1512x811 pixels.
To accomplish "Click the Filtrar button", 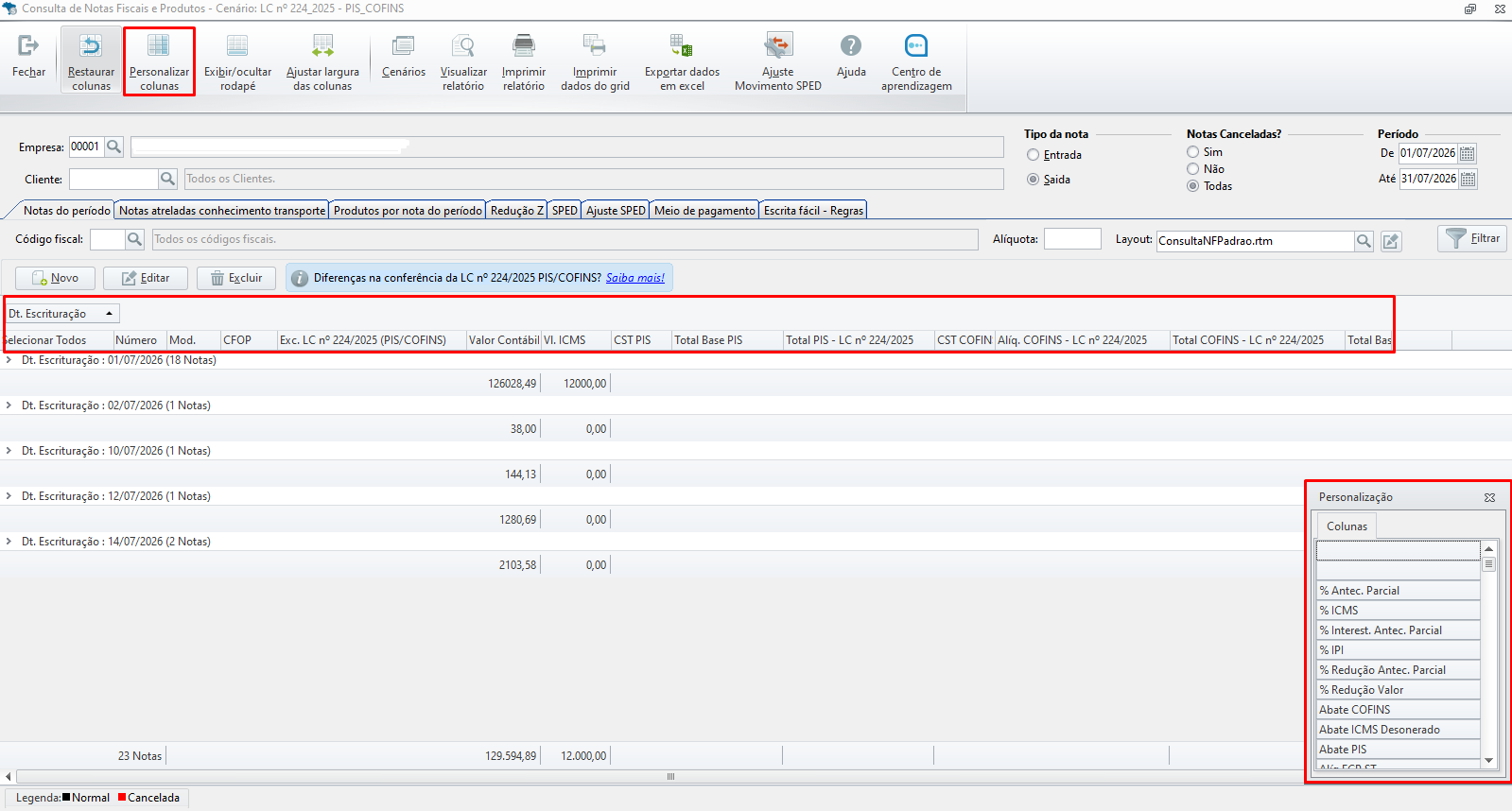I will pyautogui.click(x=1472, y=238).
